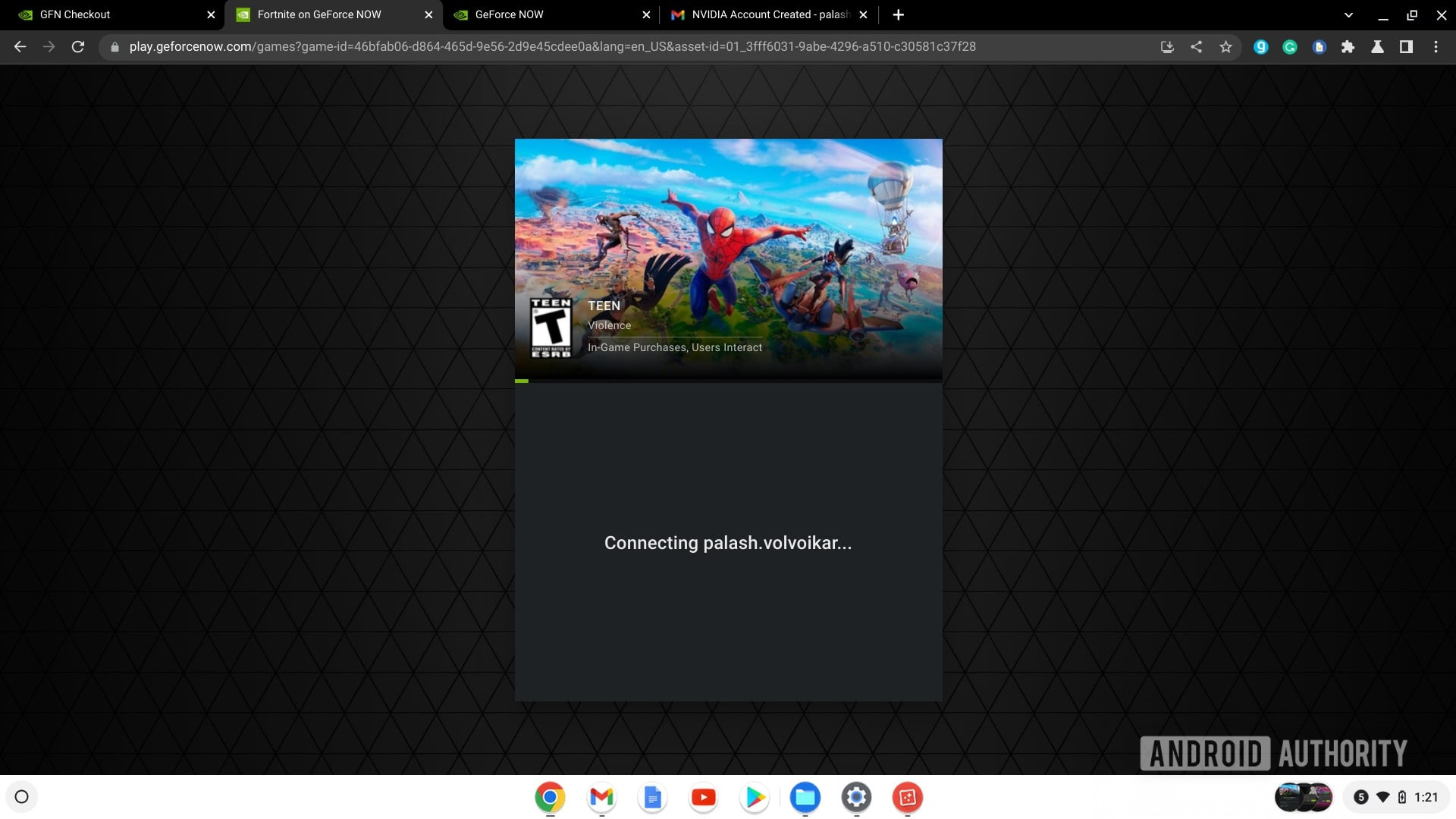The width and height of the screenshot is (1456, 819).
Task: Toggle the browser side panel
Action: pyautogui.click(x=1406, y=47)
